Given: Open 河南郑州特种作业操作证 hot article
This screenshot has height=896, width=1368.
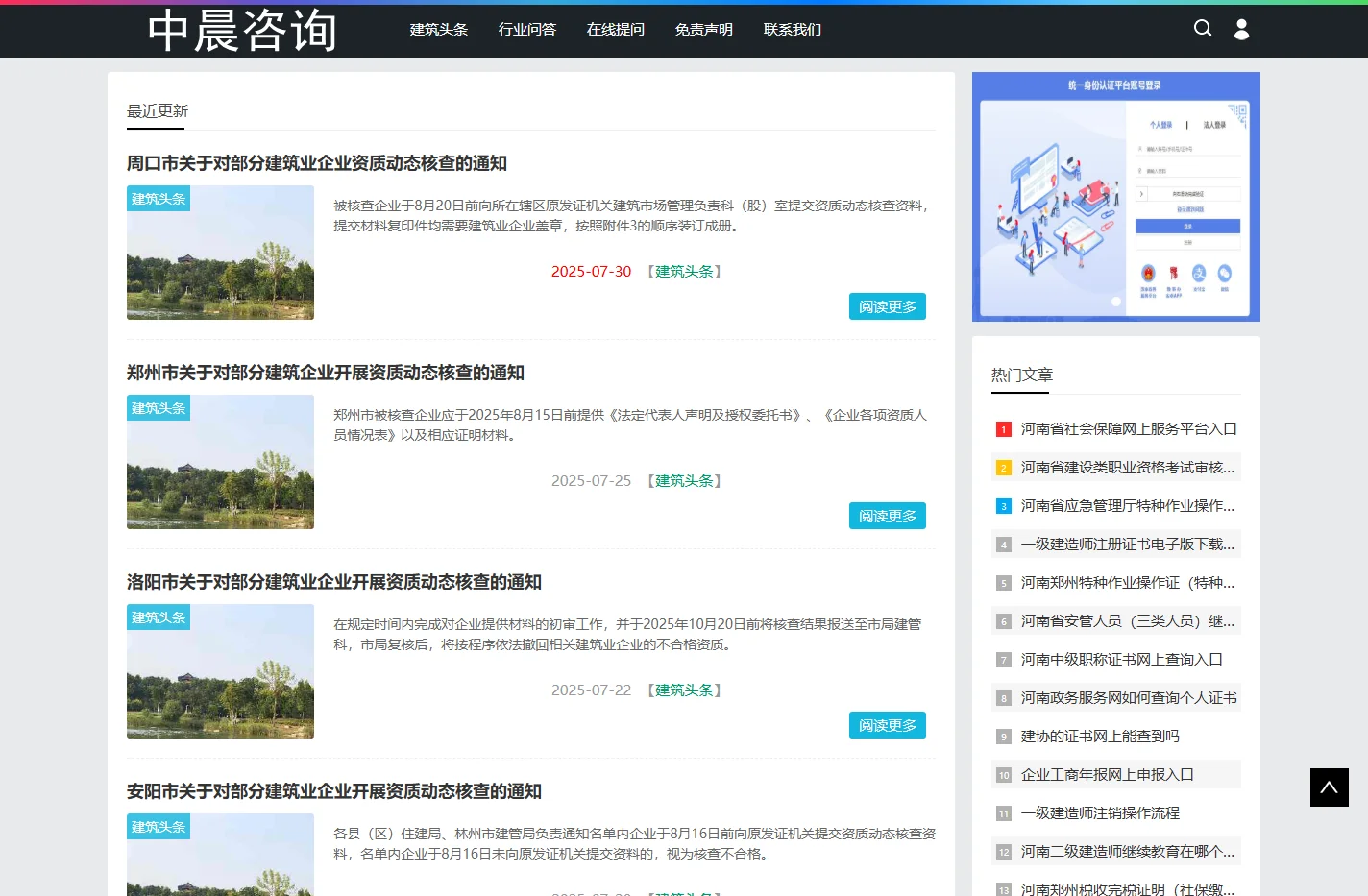Looking at the screenshot, I should (1128, 583).
